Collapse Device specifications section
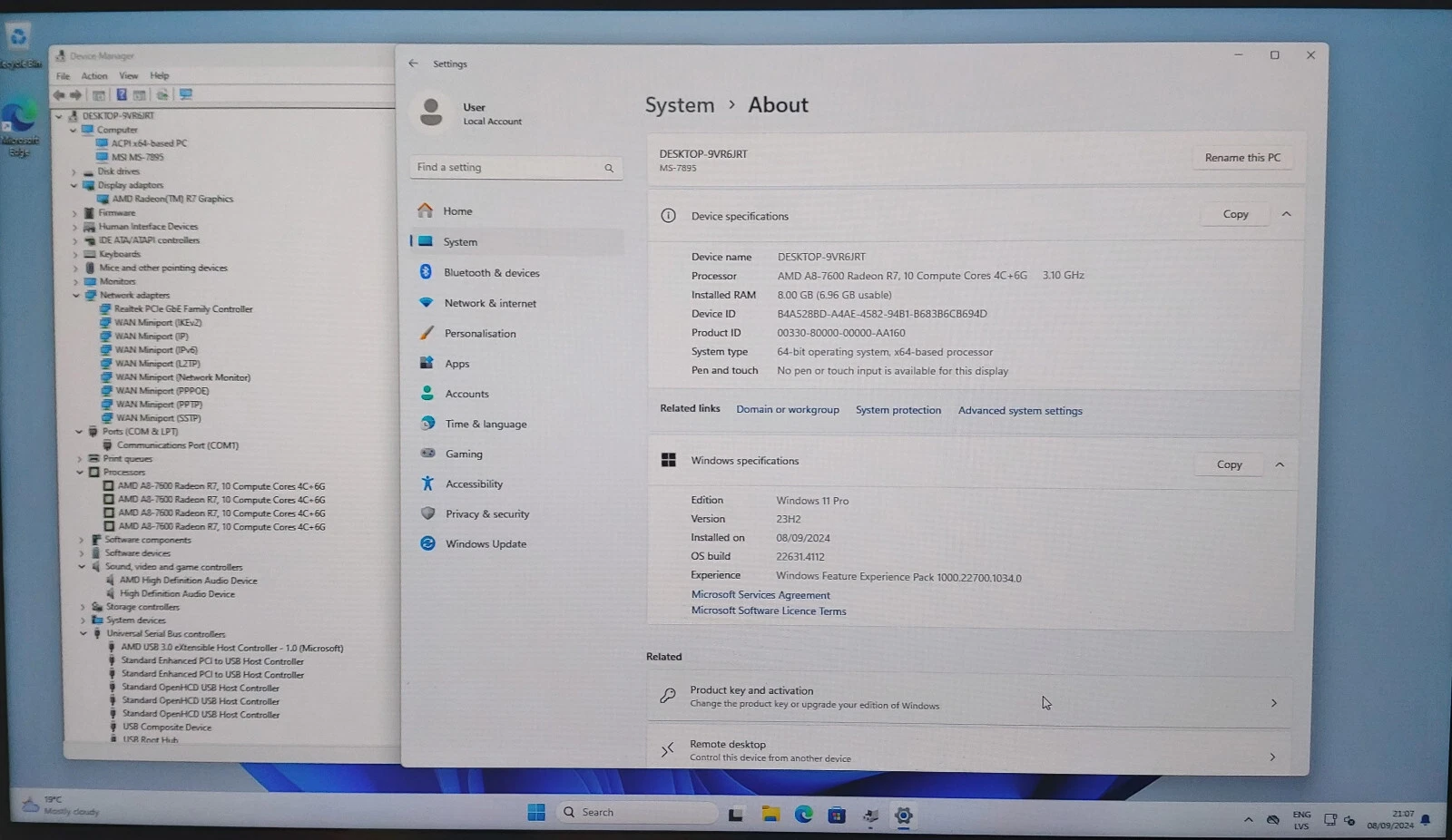1452x840 pixels. (x=1286, y=215)
